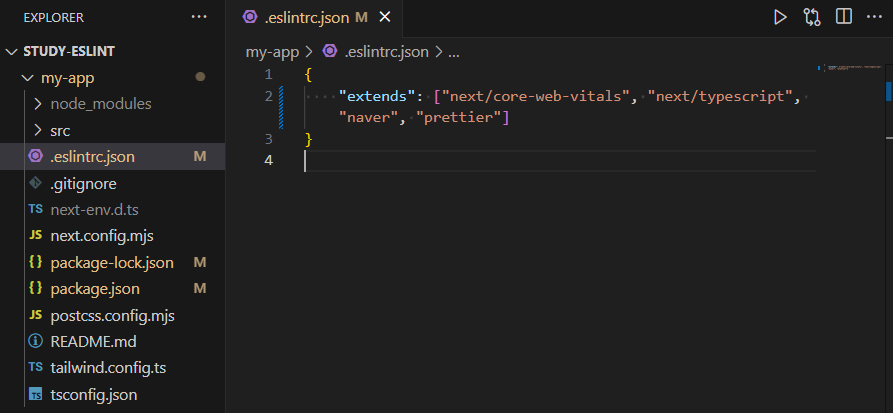893x413 pixels.
Task: Click the "extends" key in the editor
Action: [376, 96]
